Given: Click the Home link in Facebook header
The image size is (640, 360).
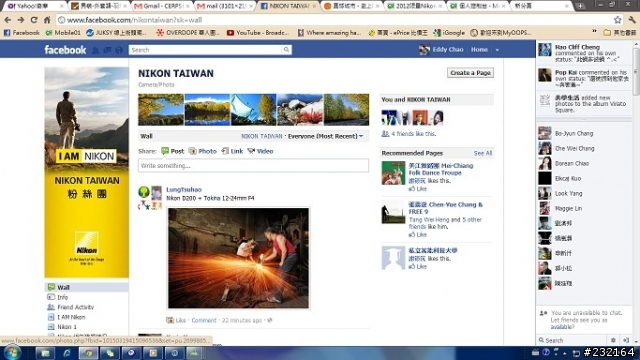Looking at the screenshot, I should pyautogui.click(x=479, y=50).
